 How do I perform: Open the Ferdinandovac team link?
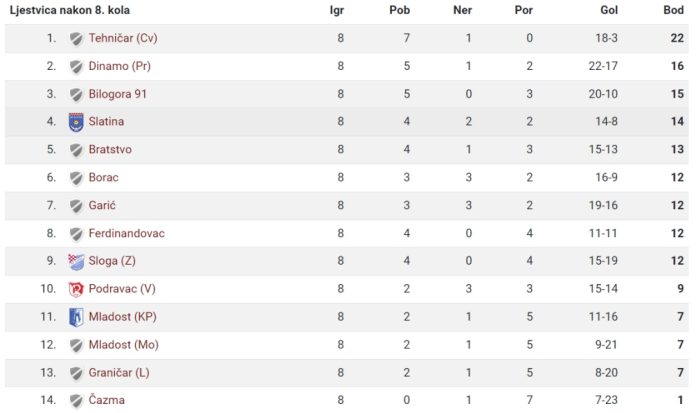click(x=127, y=234)
